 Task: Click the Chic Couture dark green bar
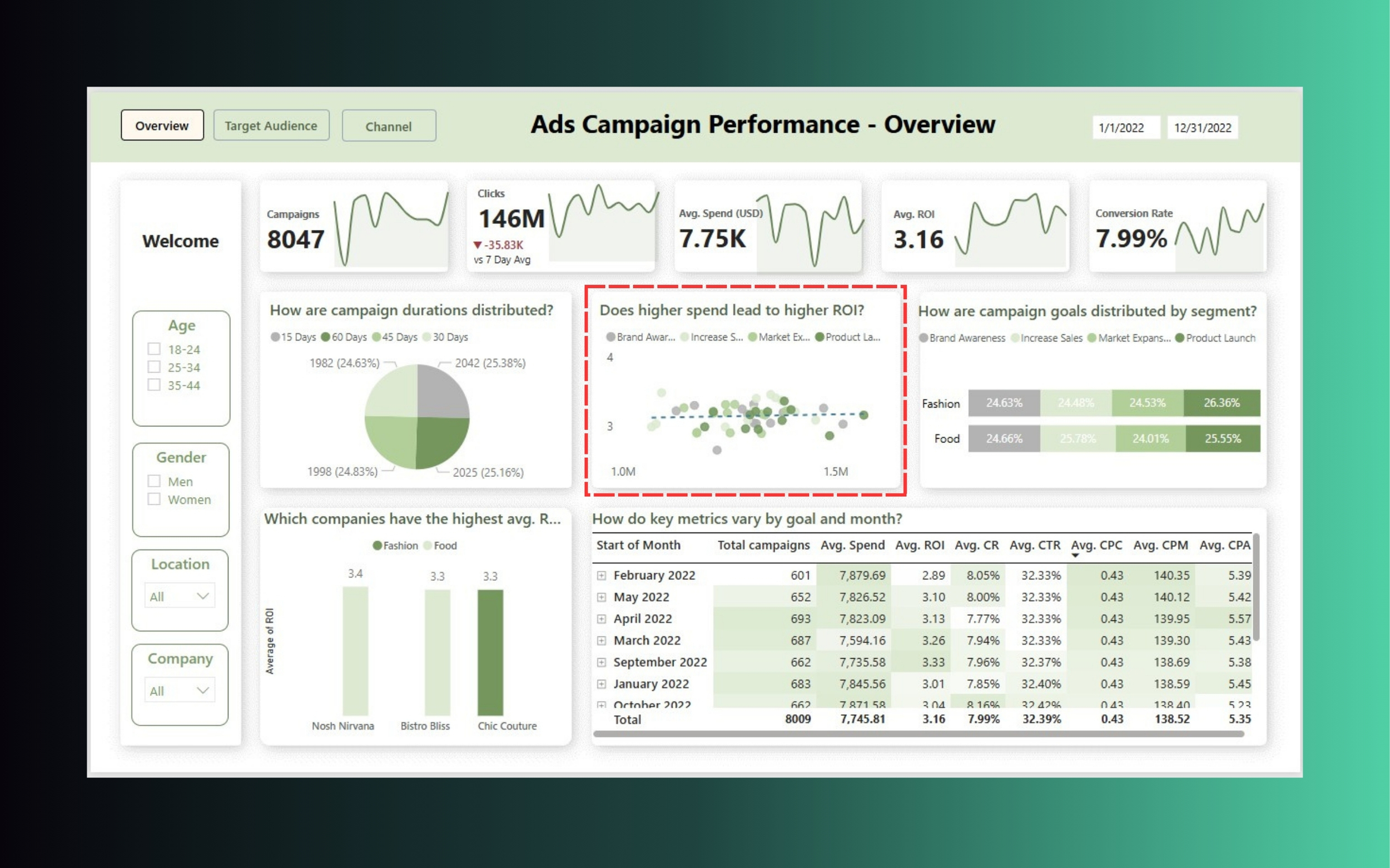click(x=490, y=652)
